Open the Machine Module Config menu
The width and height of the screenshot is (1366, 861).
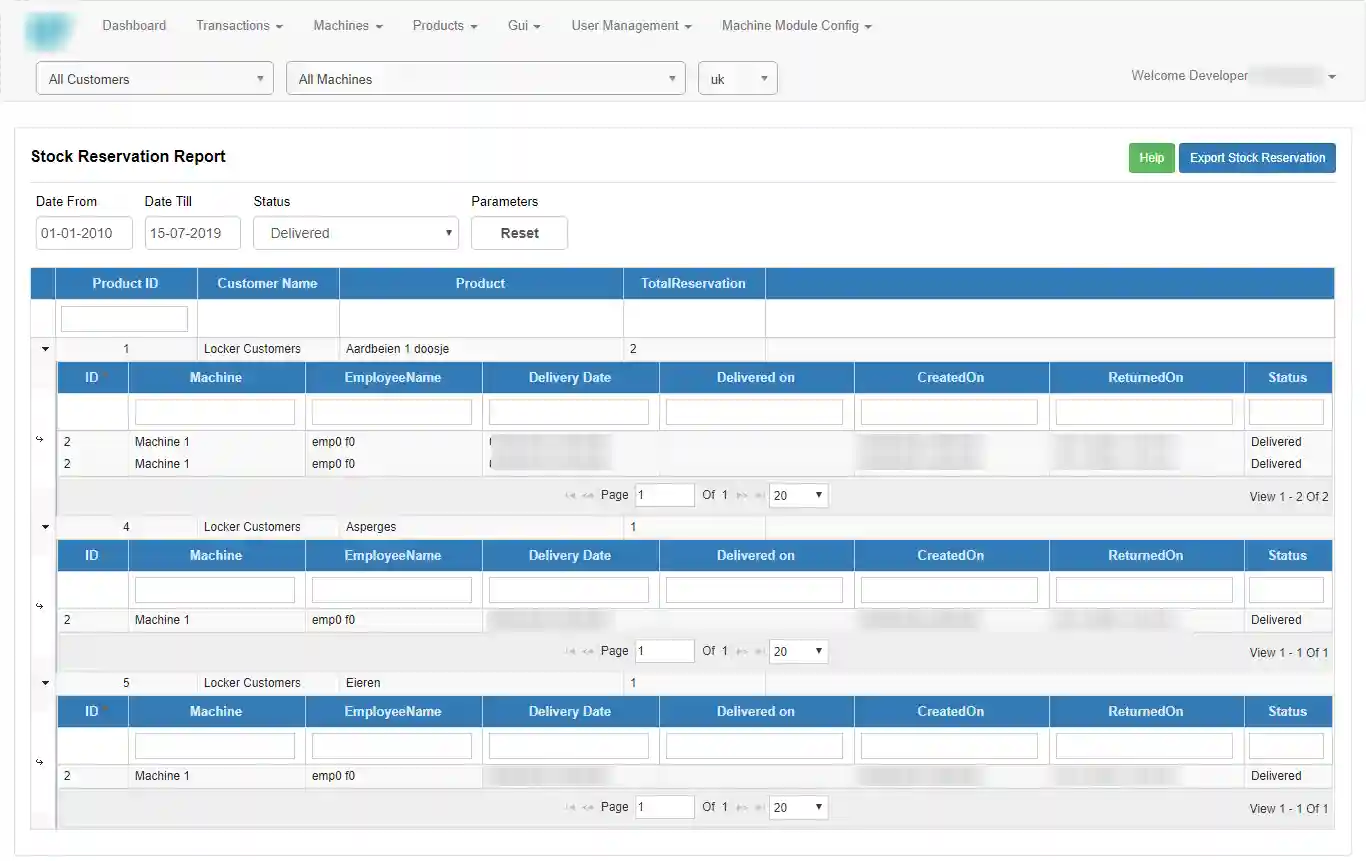(x=796, y=26)
